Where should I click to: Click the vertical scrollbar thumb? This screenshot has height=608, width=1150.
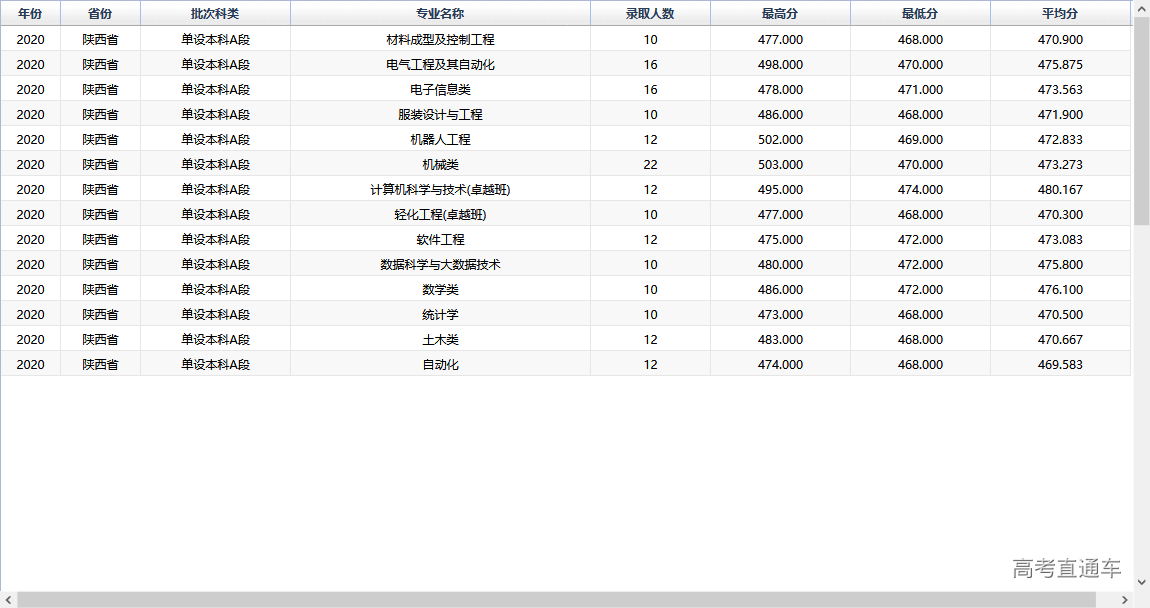pos(1141,120)
